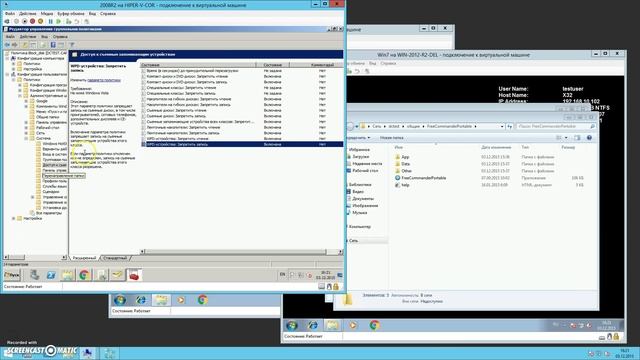
Task: Open Буфер обмена menu in 2008R2 VM window
Action: click(71, 13)
